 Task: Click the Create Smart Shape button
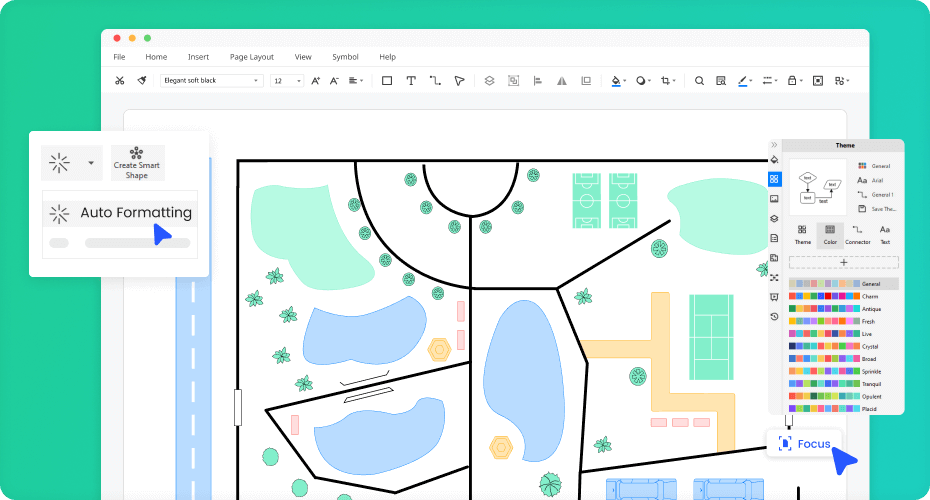tap(137, 163)
